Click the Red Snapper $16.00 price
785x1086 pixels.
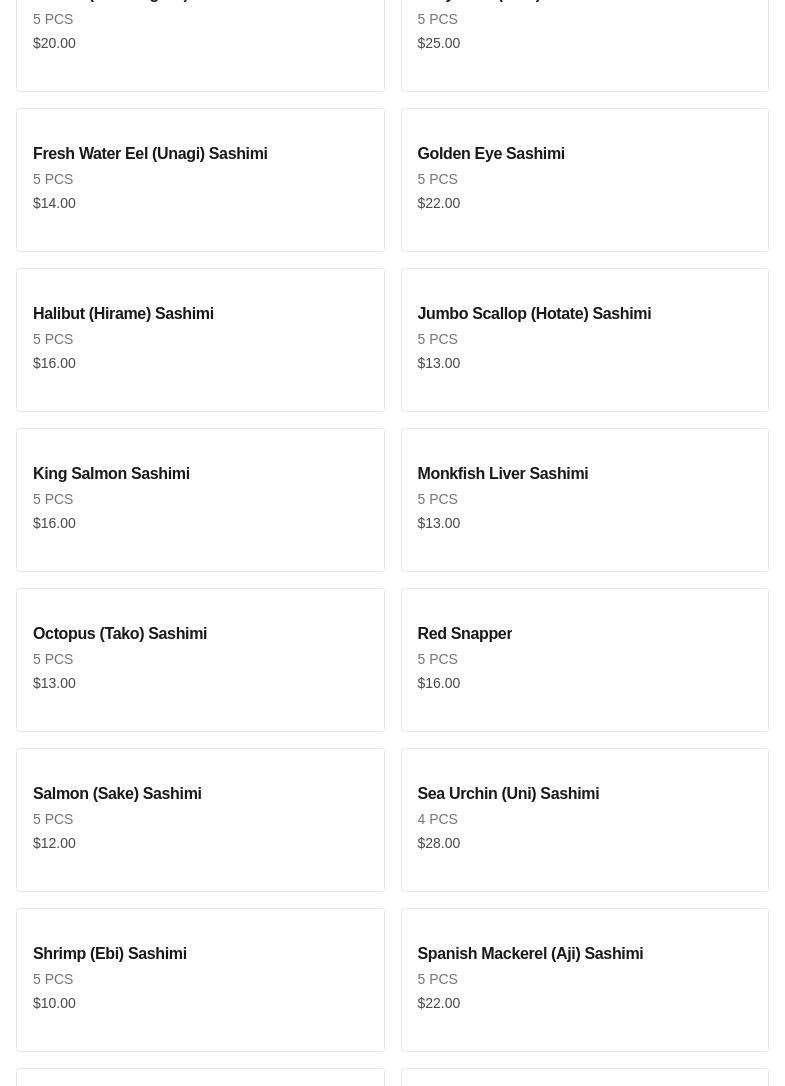pos(439,683)
